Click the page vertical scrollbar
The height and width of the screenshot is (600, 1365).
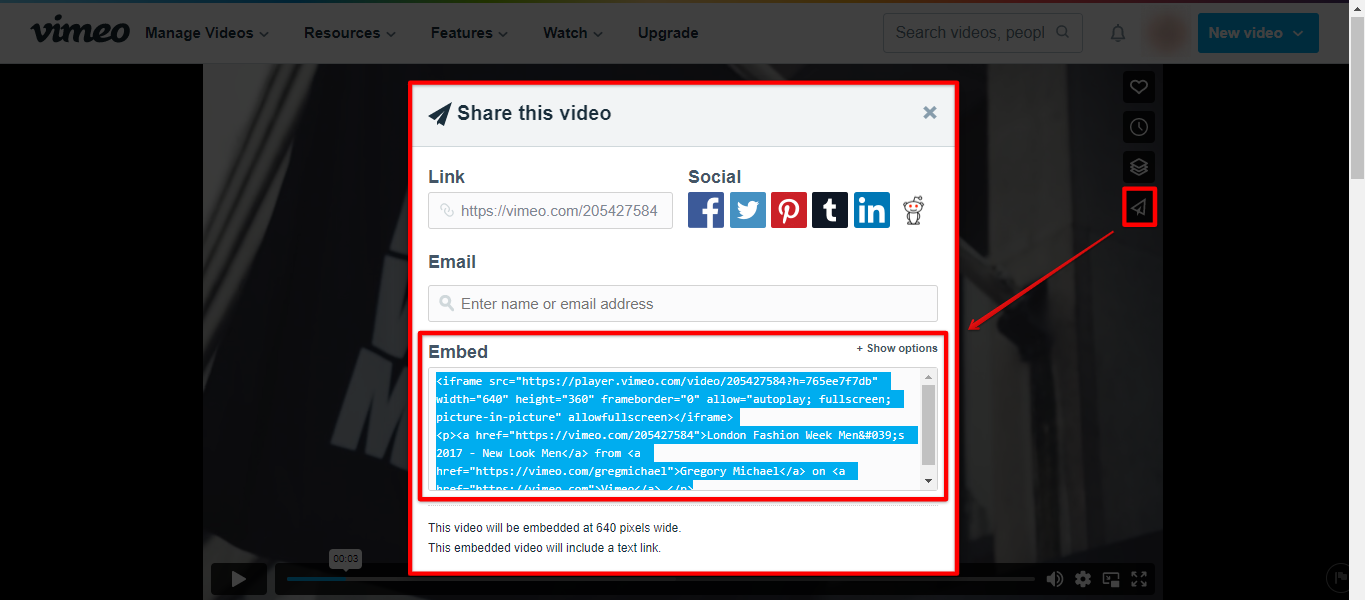[x=1357, y=100]
